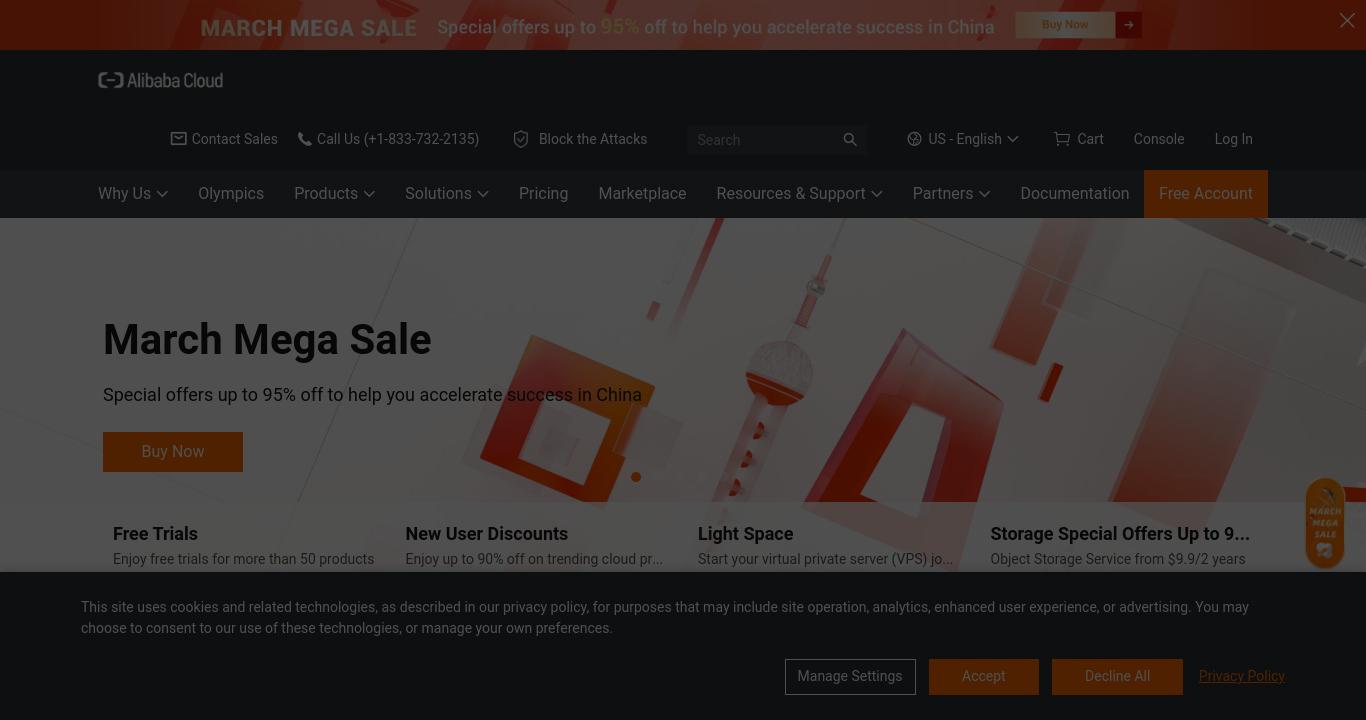Select the orange carousel indicator dot
This screenshot has width=1366, height=720.
coord(636,477)
